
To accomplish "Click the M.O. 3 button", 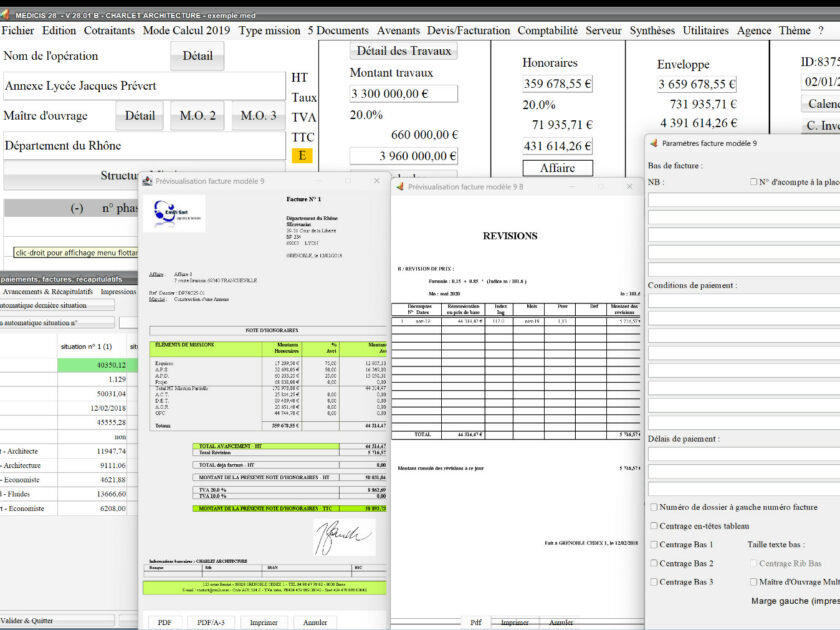I will point(258,116).
